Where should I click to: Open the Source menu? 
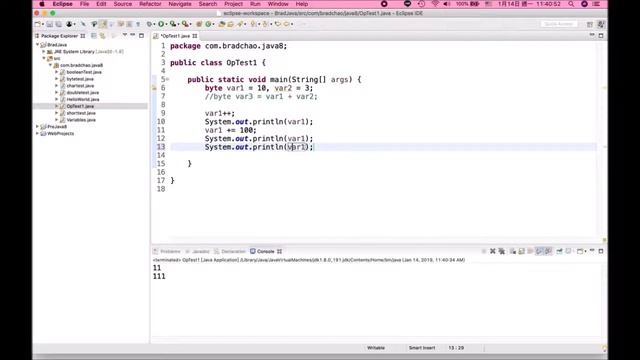[x=122, y=4]
